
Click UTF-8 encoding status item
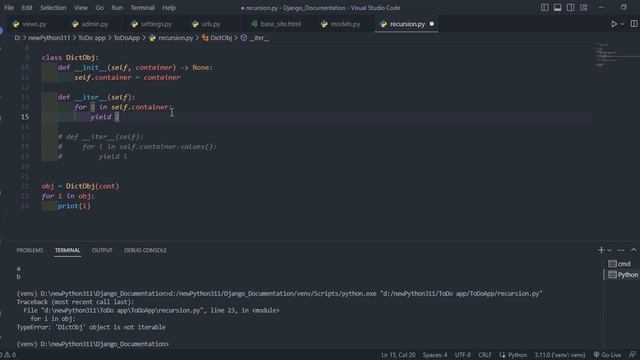pos(463,355)
